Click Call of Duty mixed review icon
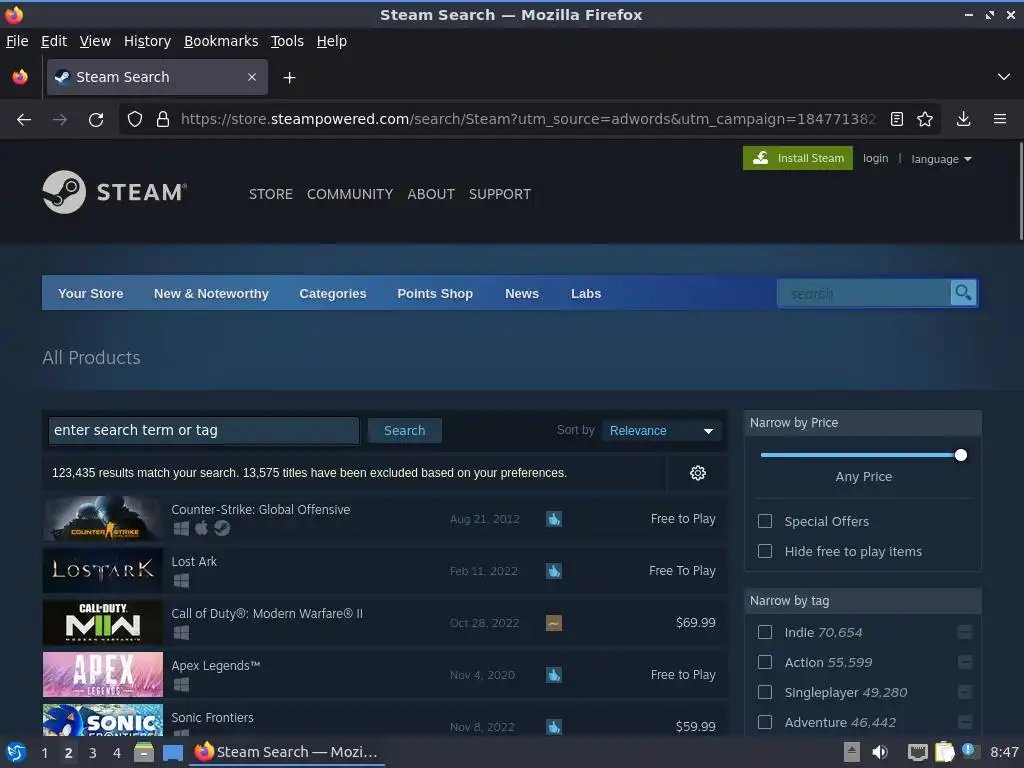 tap(554, 623)
